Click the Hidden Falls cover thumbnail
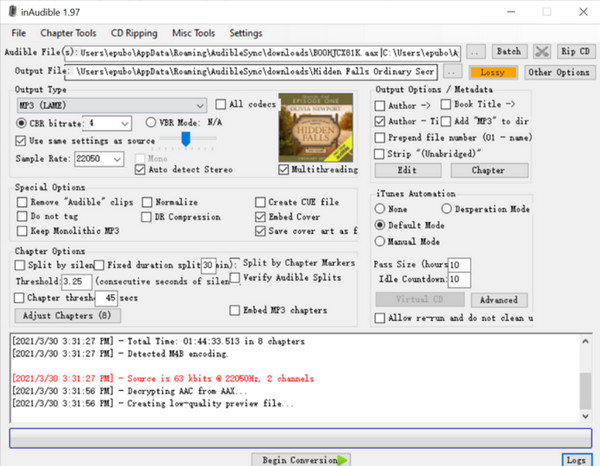 point(316,127)
